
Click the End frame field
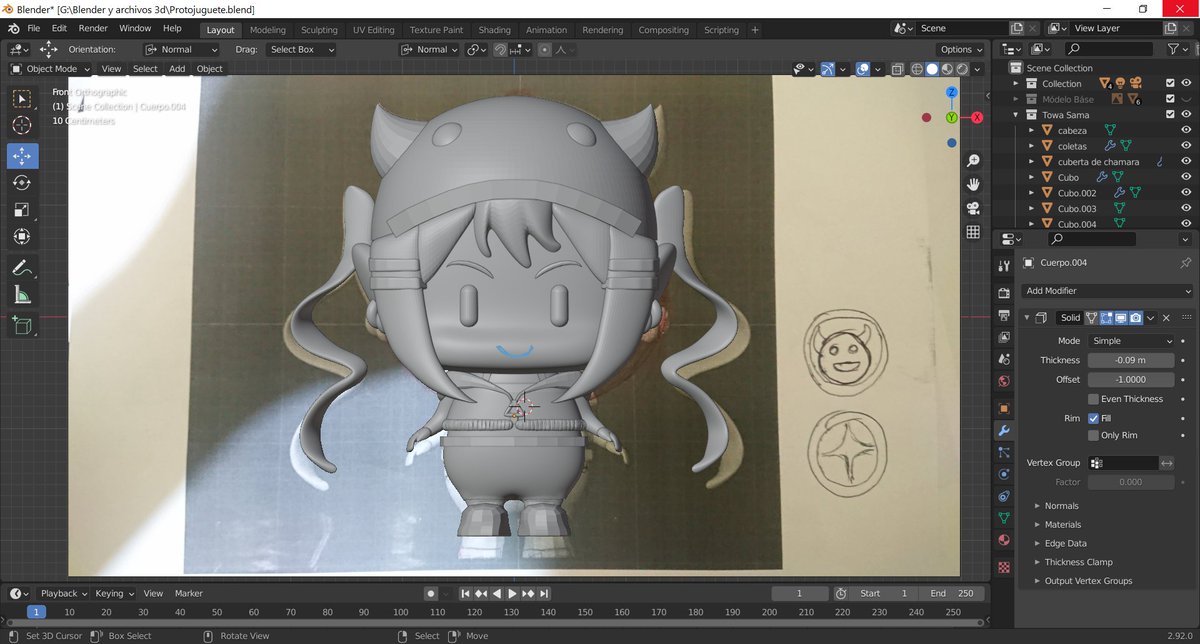(952, 593)
